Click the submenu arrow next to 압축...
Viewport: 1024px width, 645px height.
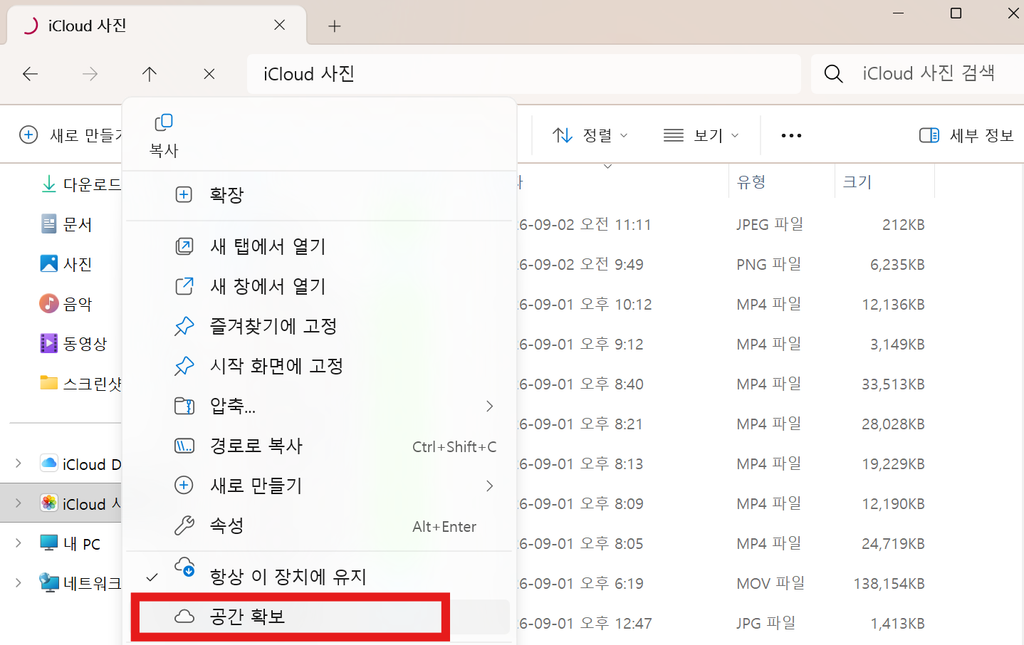pyautogui.click(x=490, y=406)
